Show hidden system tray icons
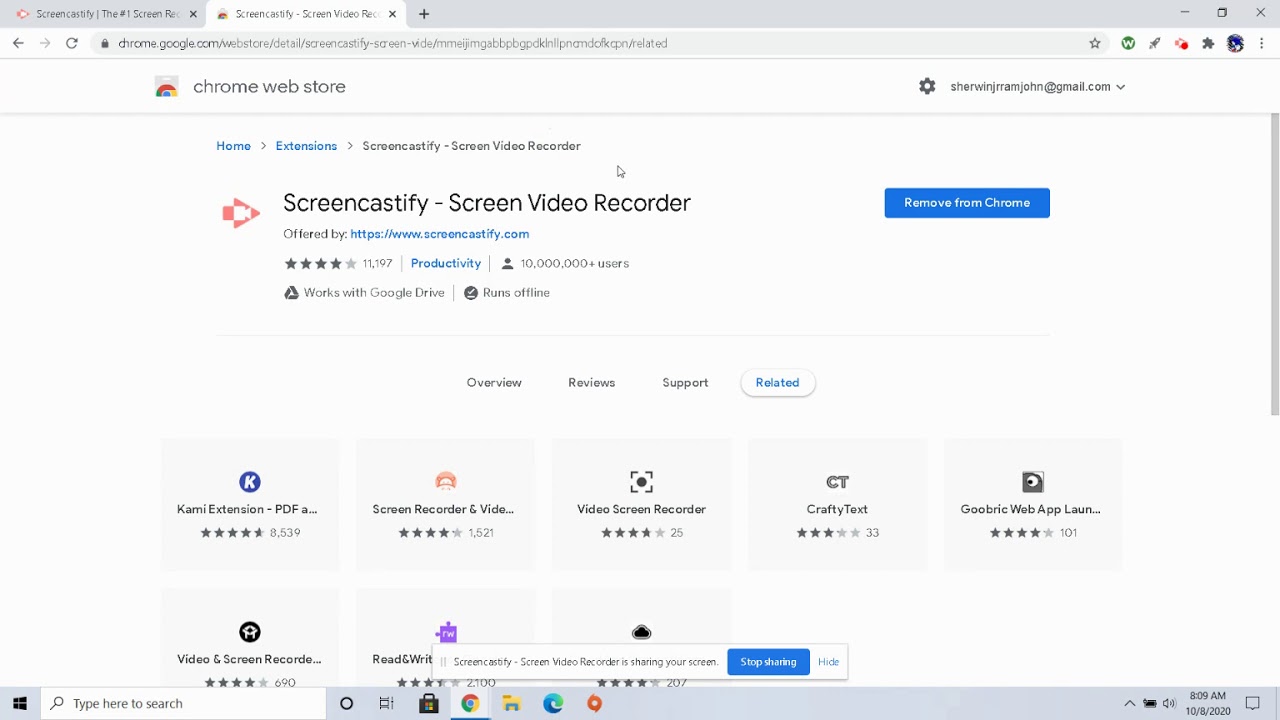1280x720 pixels. pos(1129,703)
